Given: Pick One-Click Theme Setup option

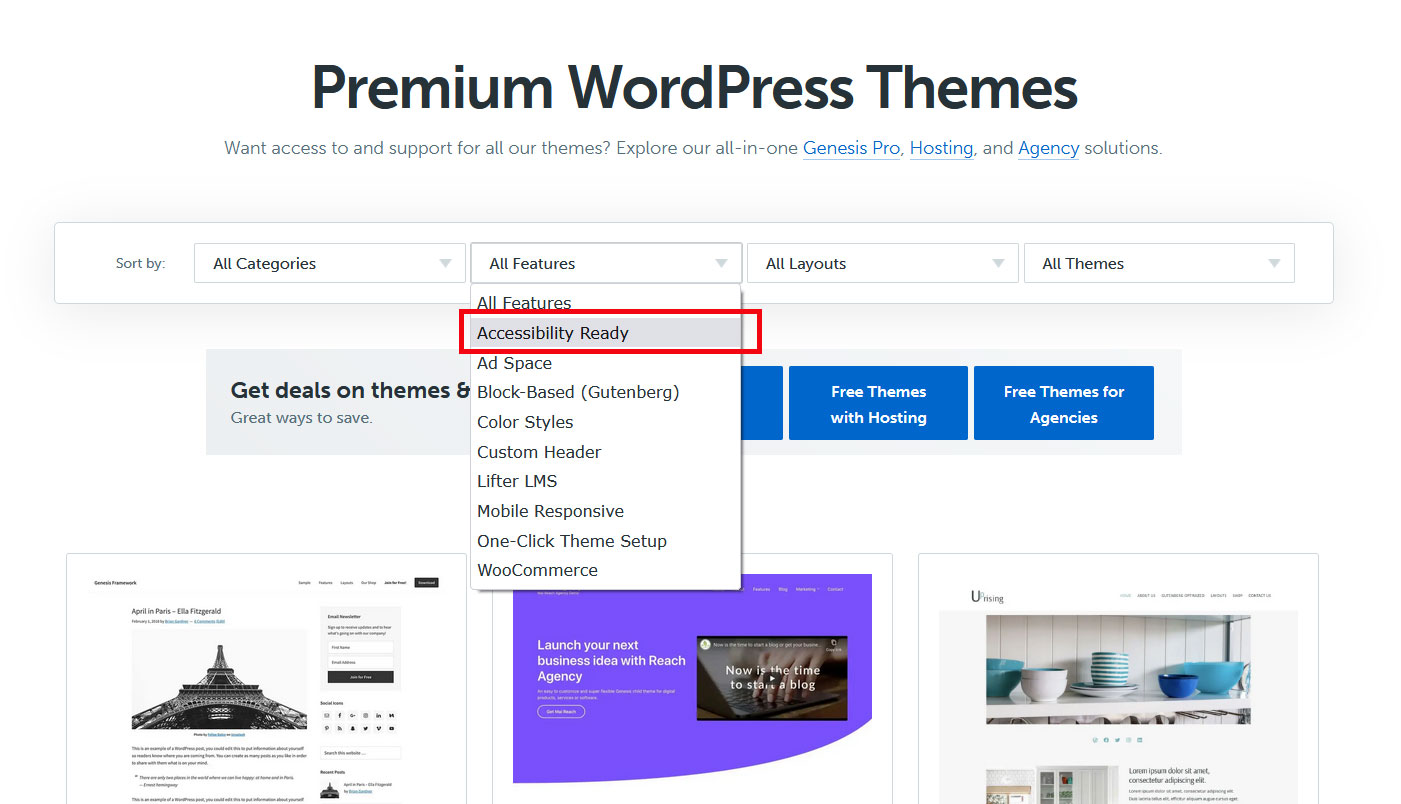Looking at the screenshot, I should tap(605, 541).
